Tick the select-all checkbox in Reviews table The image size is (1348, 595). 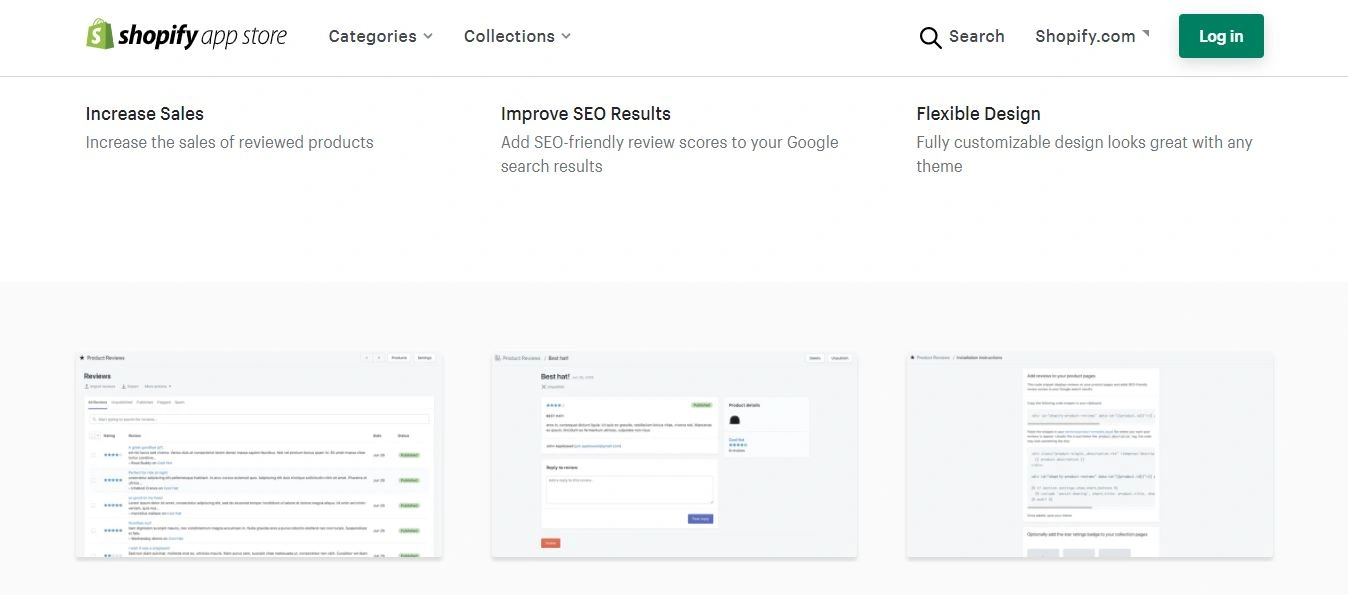[x=93, y=435]
